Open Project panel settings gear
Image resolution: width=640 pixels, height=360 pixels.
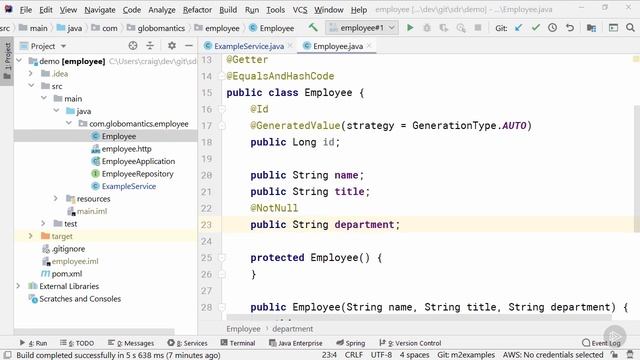172,46
